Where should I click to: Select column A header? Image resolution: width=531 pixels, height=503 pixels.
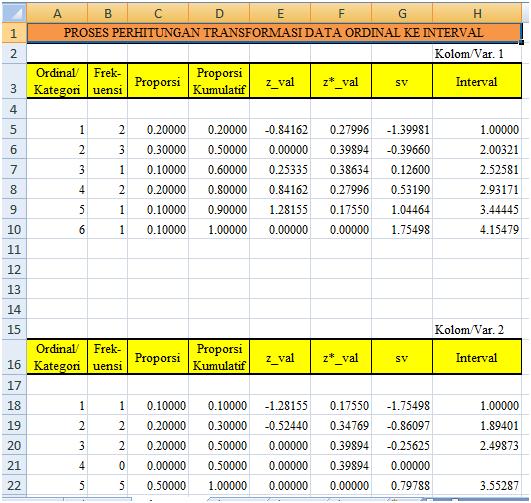tap(57, 14)
